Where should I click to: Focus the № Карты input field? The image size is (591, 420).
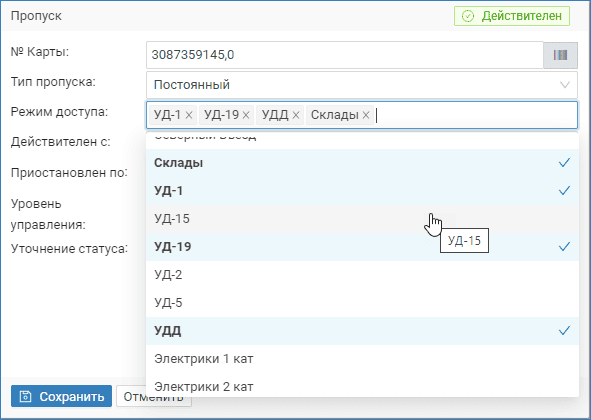[344, 55]
